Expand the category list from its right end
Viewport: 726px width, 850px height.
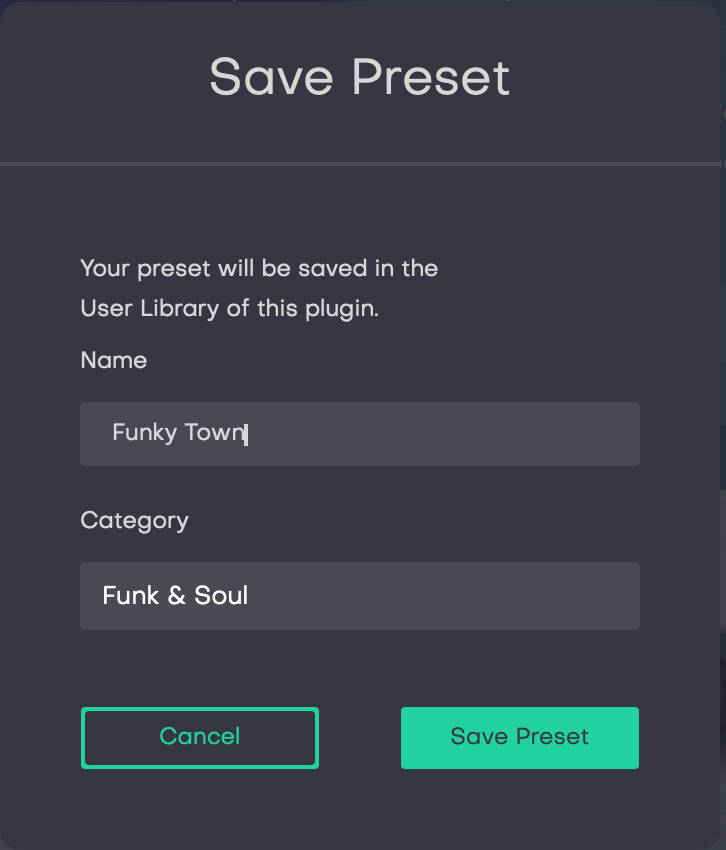pos(613,596)
